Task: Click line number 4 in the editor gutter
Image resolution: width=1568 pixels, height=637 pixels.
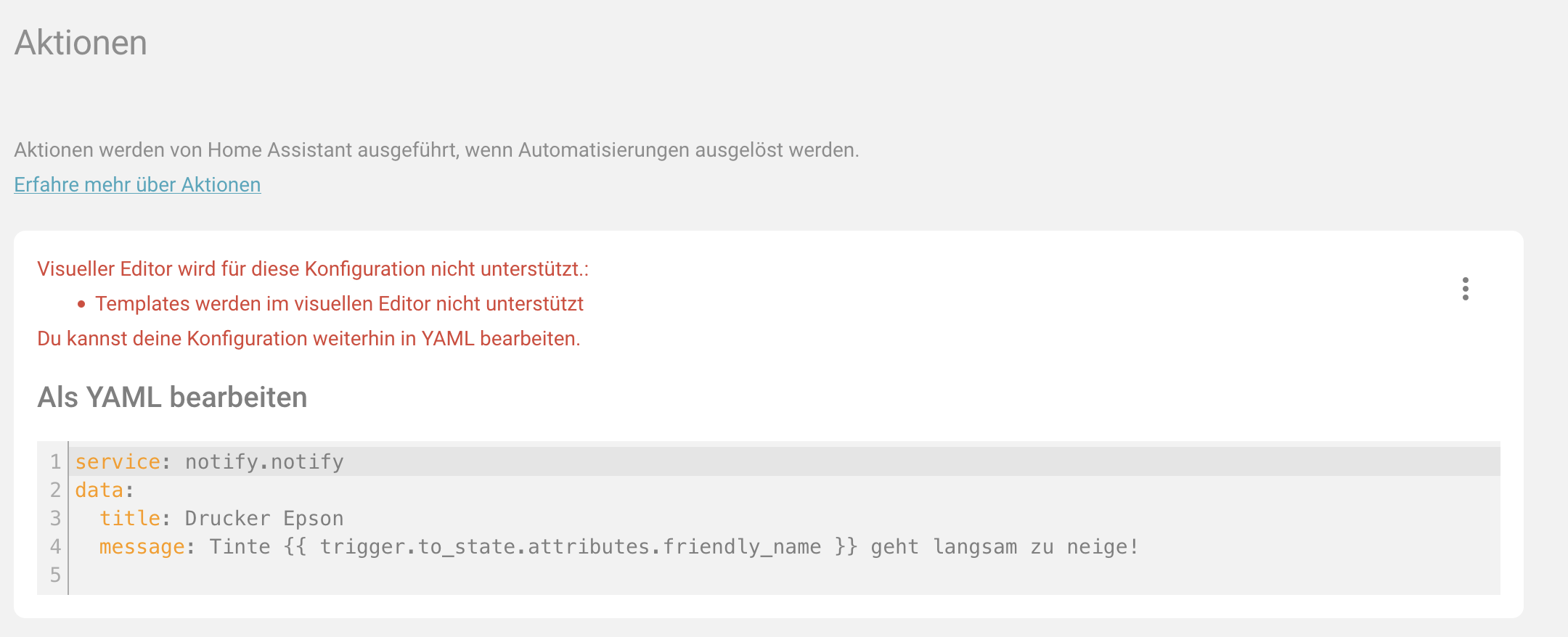Action: (x=55, y=547)
